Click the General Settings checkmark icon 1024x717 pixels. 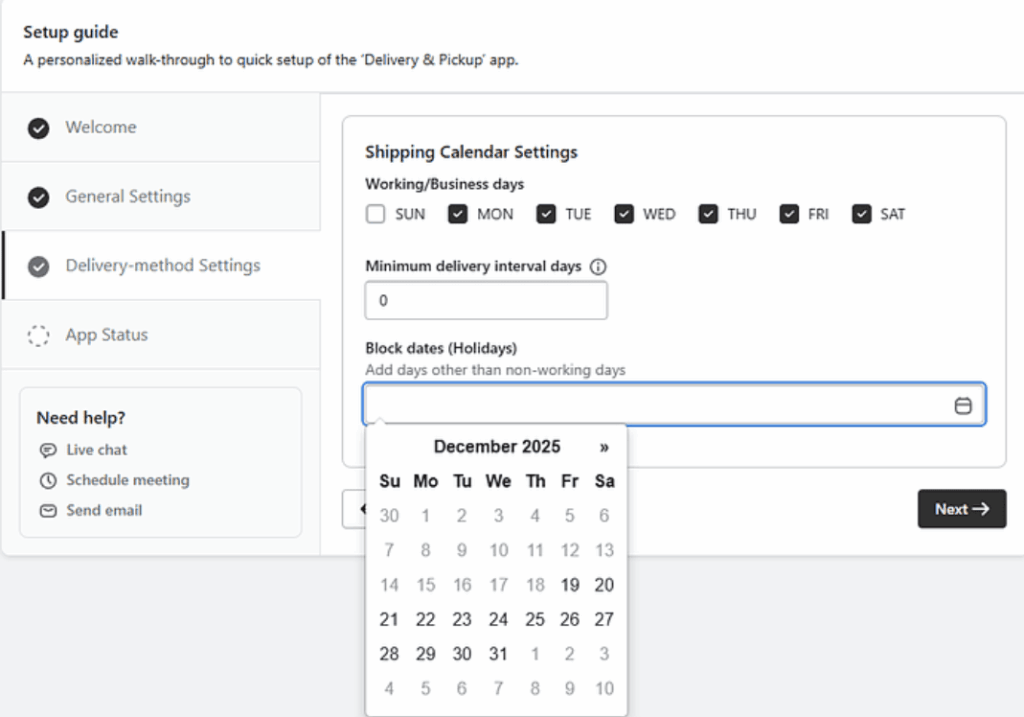pos(39,197)
